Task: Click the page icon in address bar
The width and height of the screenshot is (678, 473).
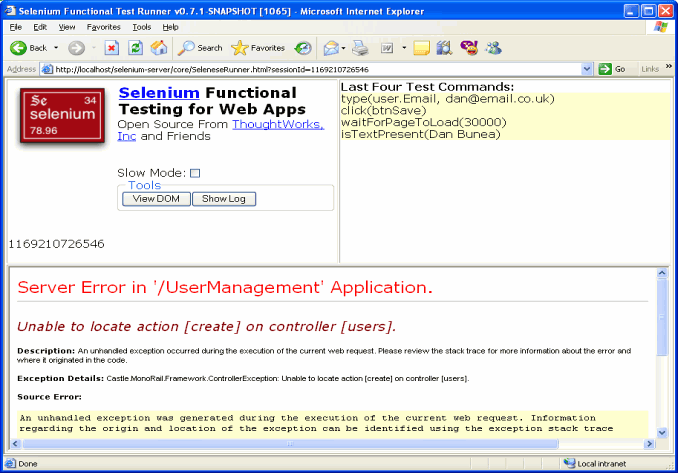Action: tap(47, 69)
